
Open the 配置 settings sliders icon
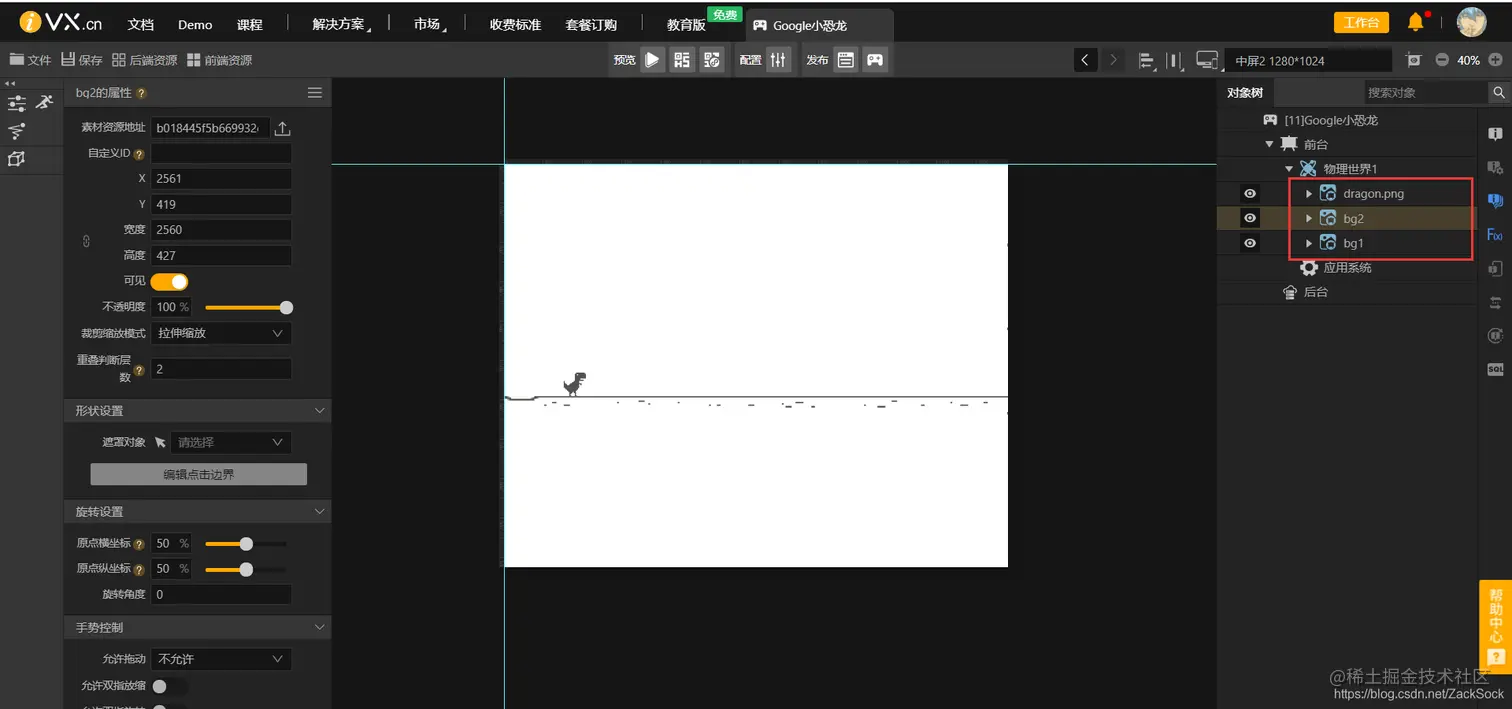[x=779, y=60]
